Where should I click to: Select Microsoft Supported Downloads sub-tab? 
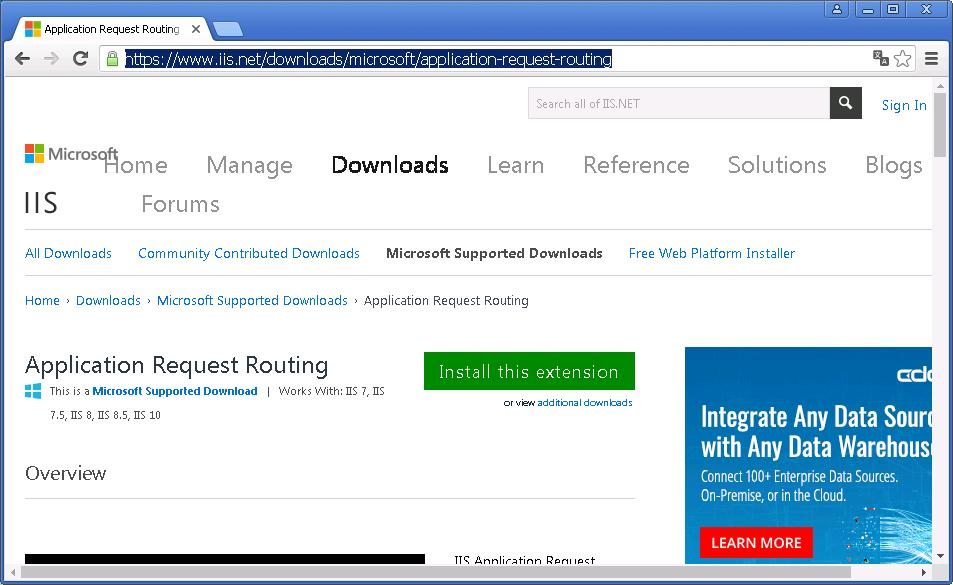click(494, 253)
